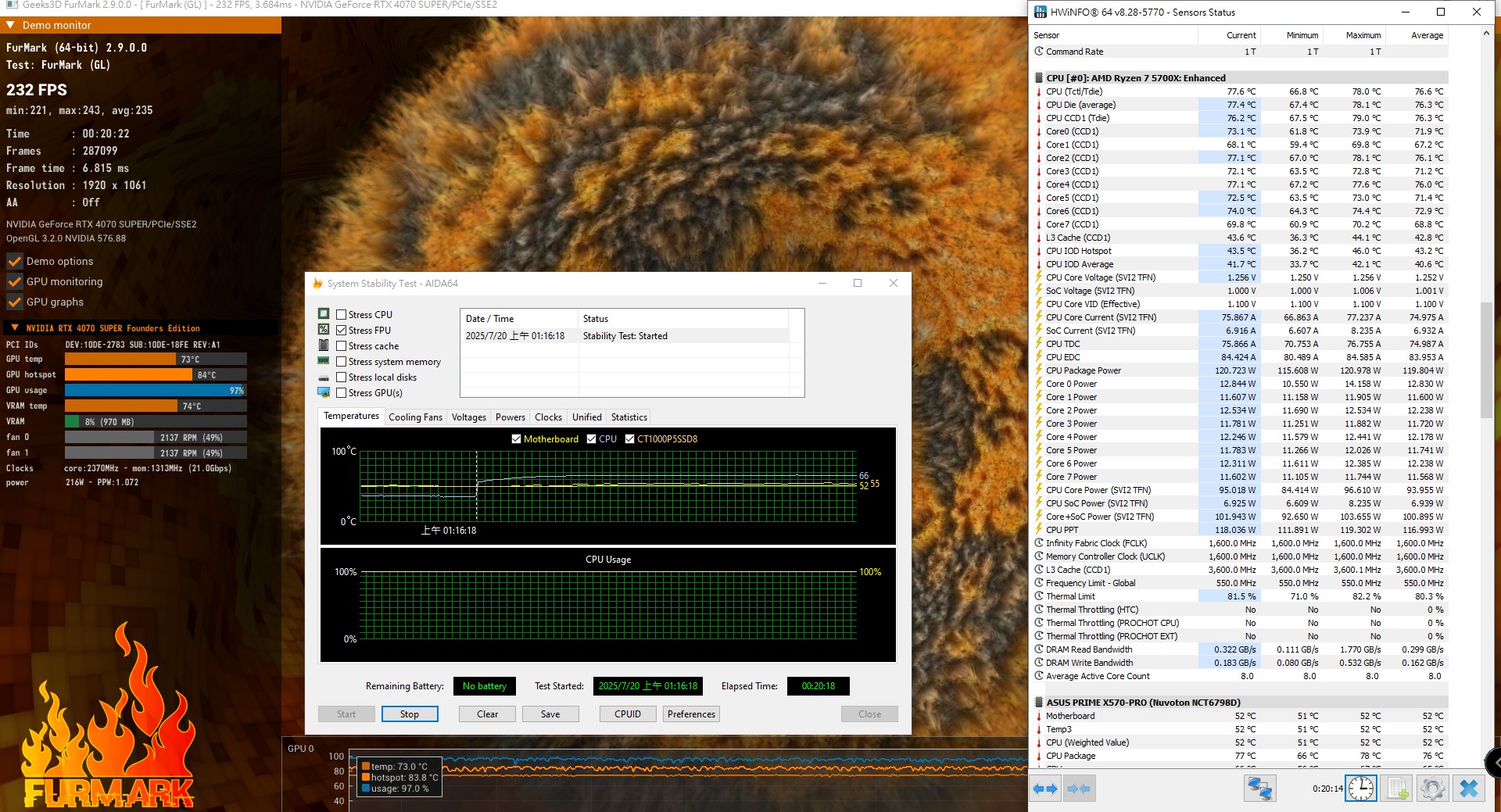Uncheck CT1000P5SSD8 in the graph legend
This screenshot has height=812, width=1501.
point(629,438)
